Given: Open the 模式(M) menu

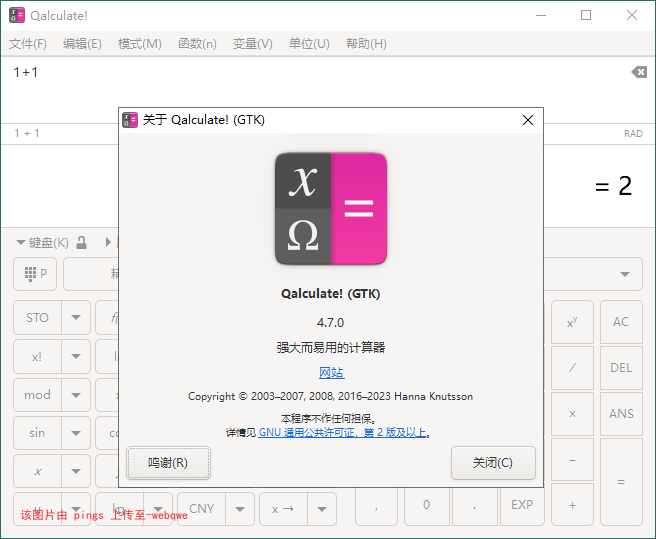Looking at the screenshot, I should pyautogui.click(x=140, y=44).
